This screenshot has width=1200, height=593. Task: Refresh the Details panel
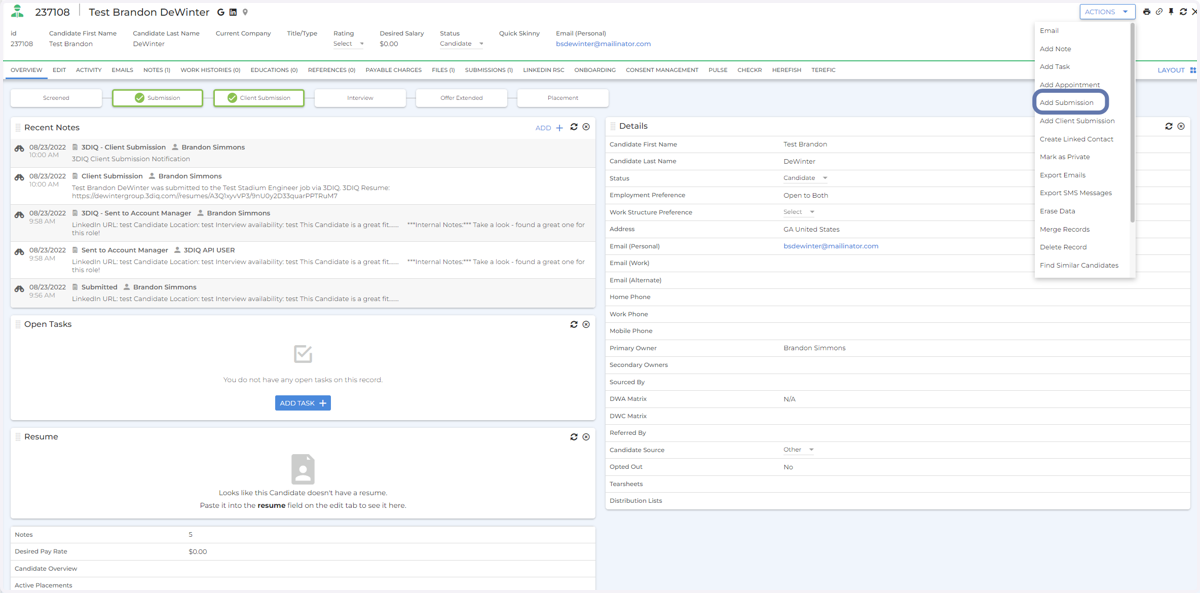click(x=1169, y=126)
